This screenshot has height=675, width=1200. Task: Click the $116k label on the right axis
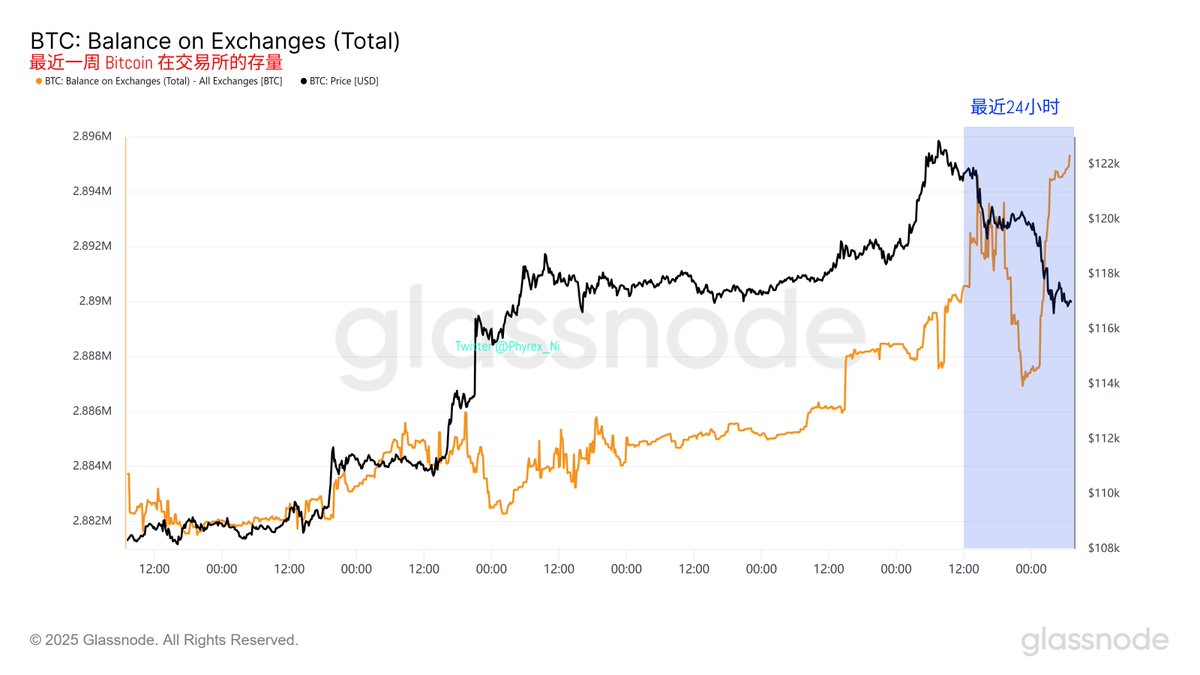[1103, 329]
